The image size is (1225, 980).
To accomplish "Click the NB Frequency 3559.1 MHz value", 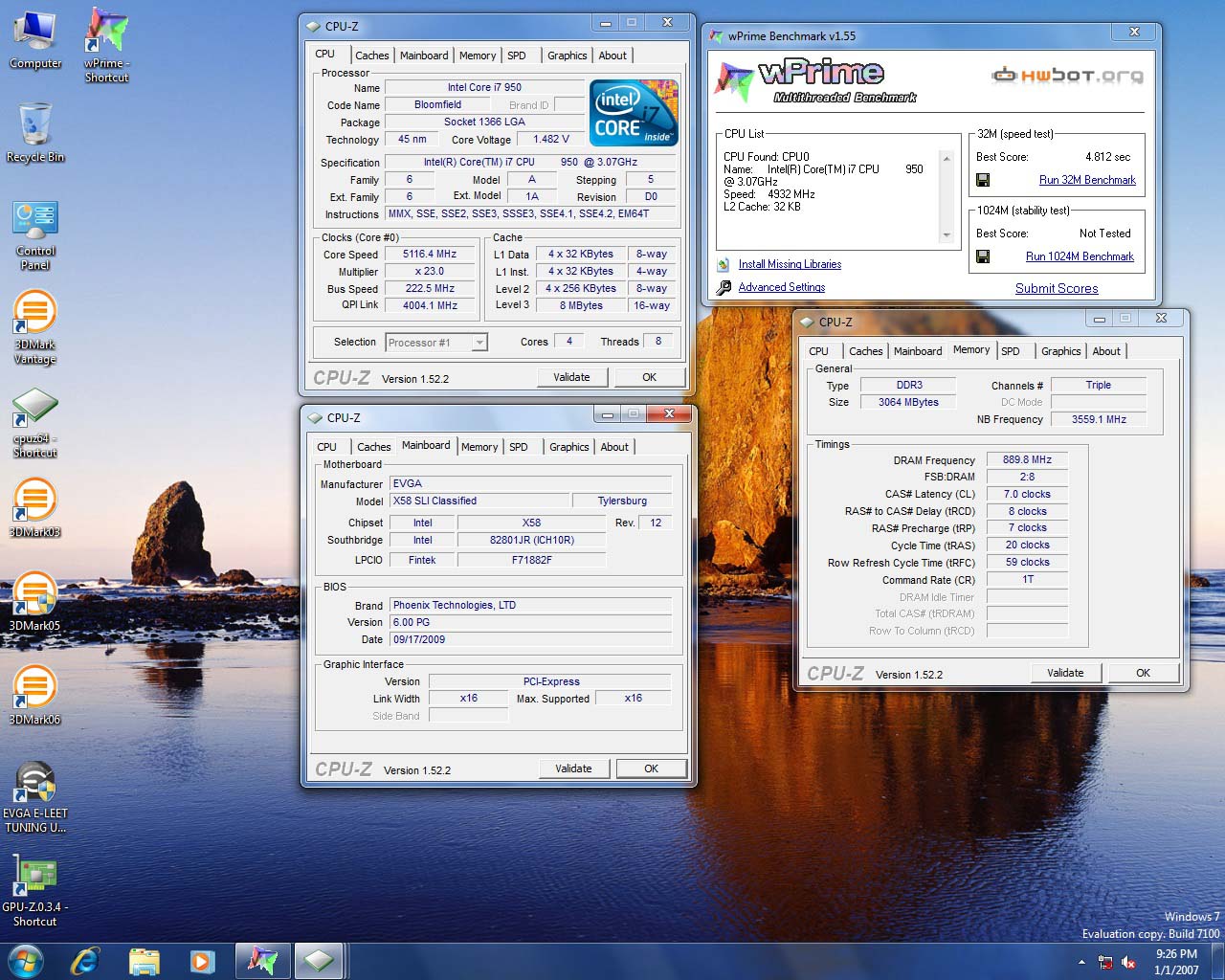I will coord(1099,420).
